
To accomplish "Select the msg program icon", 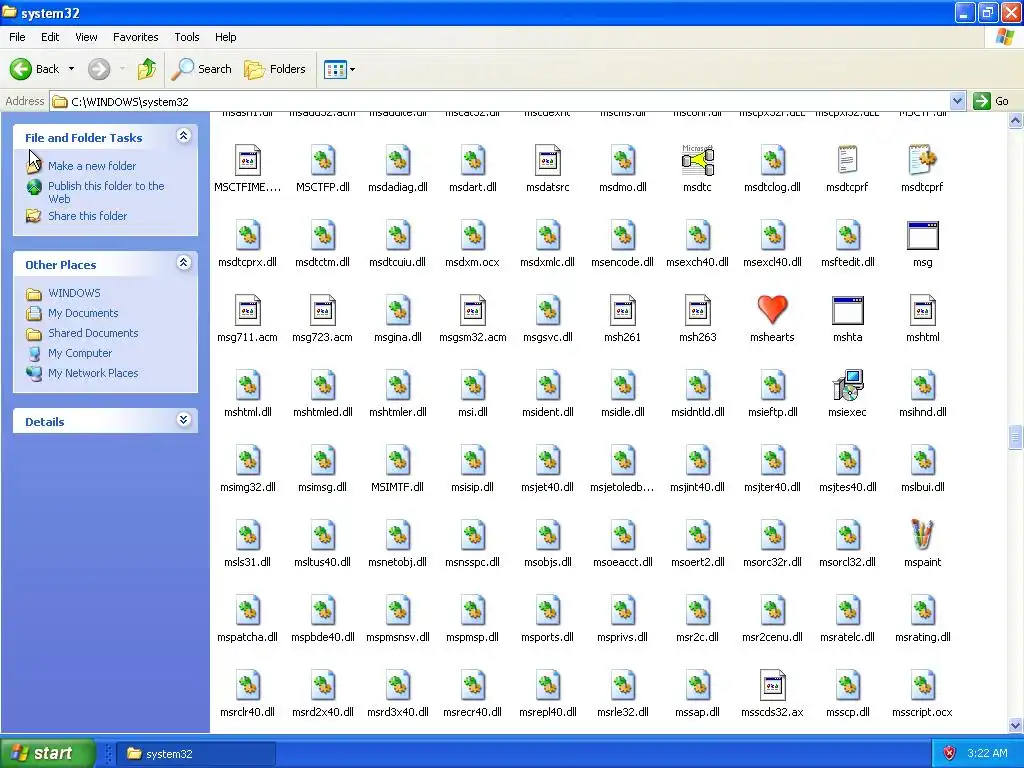I will [x=923, y=235].
